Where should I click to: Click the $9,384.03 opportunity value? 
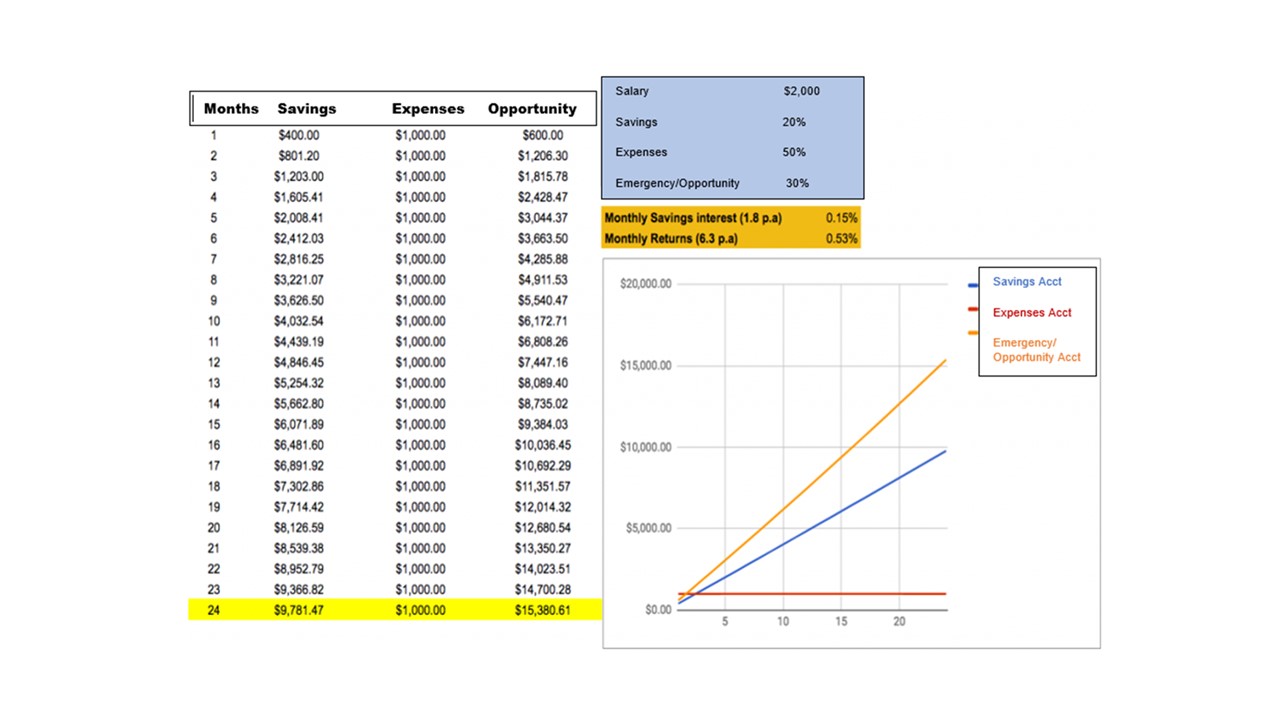point(543,424)
